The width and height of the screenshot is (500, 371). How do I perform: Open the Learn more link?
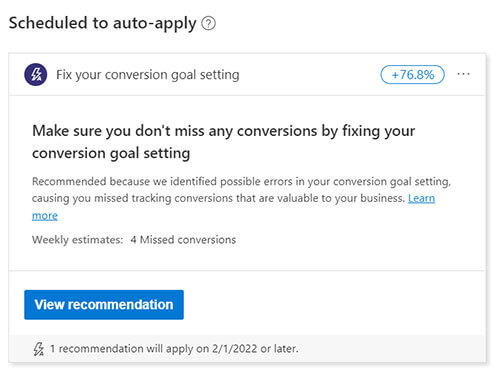[x=233, y=207]
